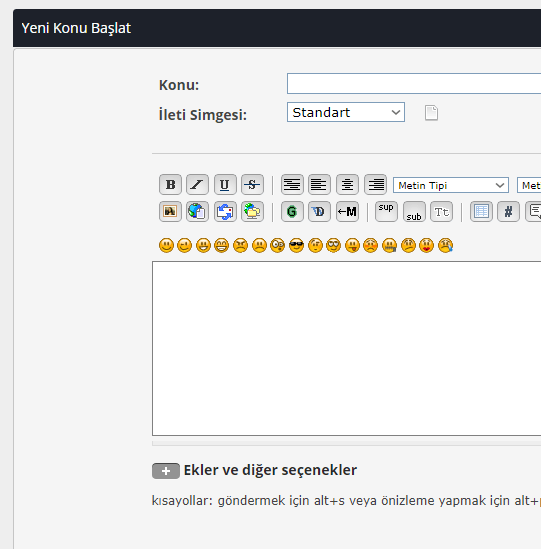541x549 pixels.
Task: Insert the tongue-out smiley
Action: pyautogui.click(x=352, y=245)
